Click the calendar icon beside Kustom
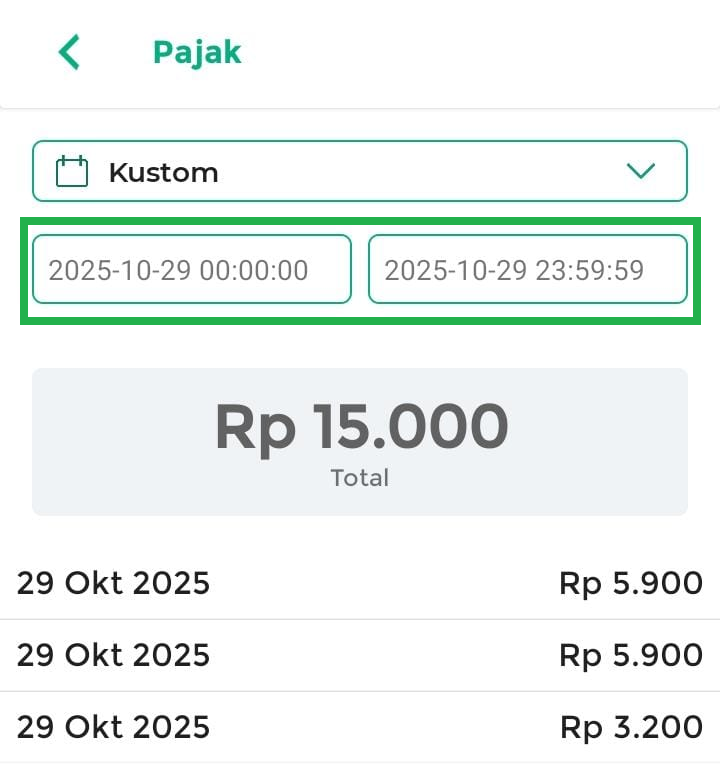720x765 pixels. [72, 172]
